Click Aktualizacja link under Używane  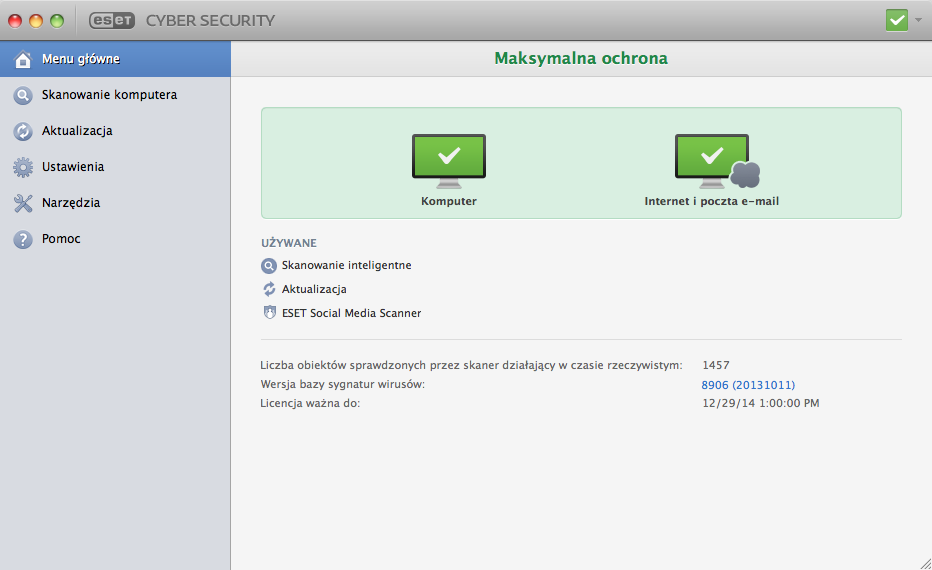pyautogui.click(x=314, y=289)
